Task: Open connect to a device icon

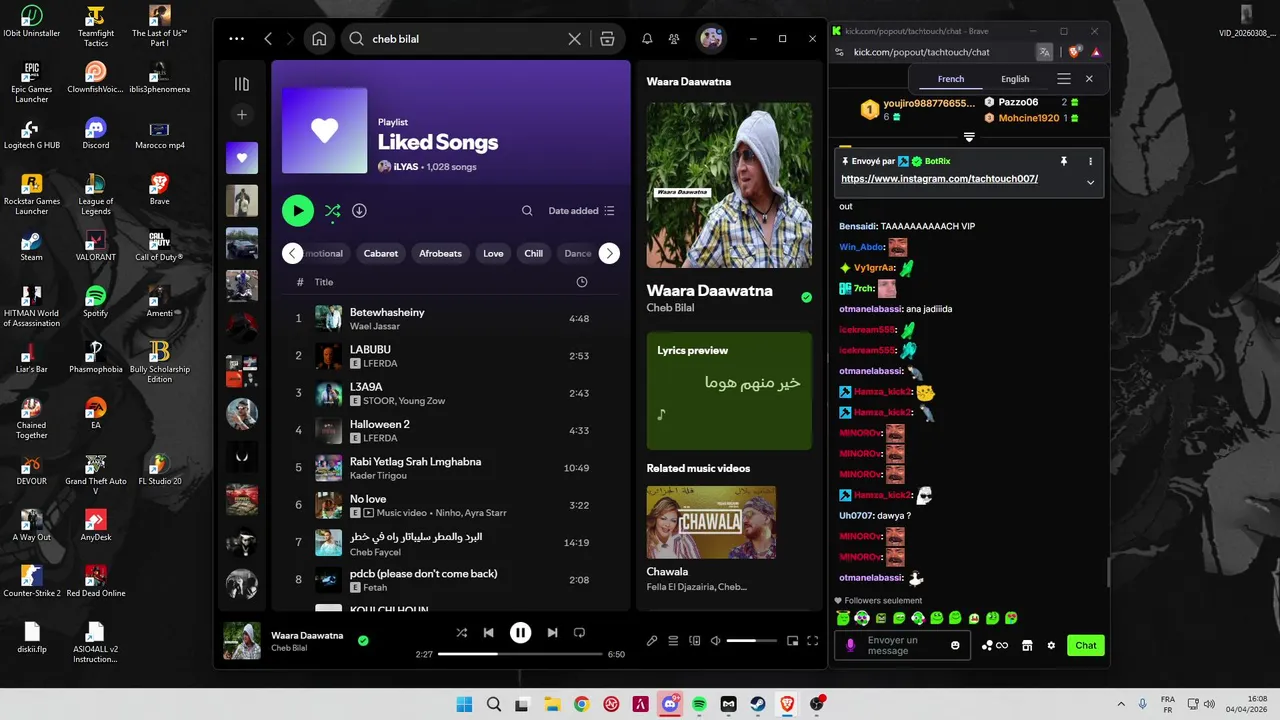Action: pos(695,641)
